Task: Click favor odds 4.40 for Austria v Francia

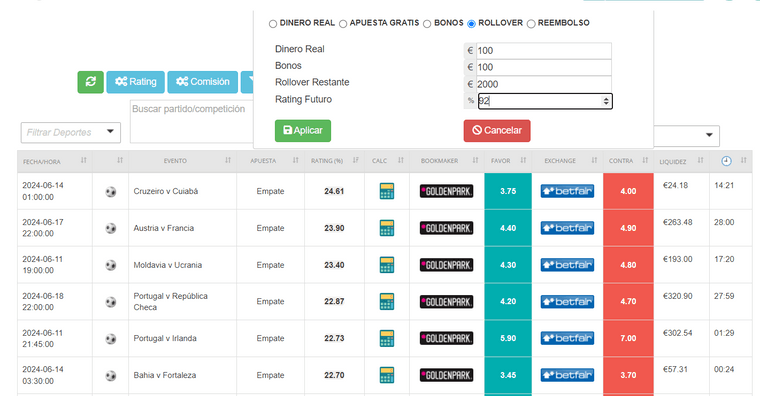Action: tap(508, 228)
